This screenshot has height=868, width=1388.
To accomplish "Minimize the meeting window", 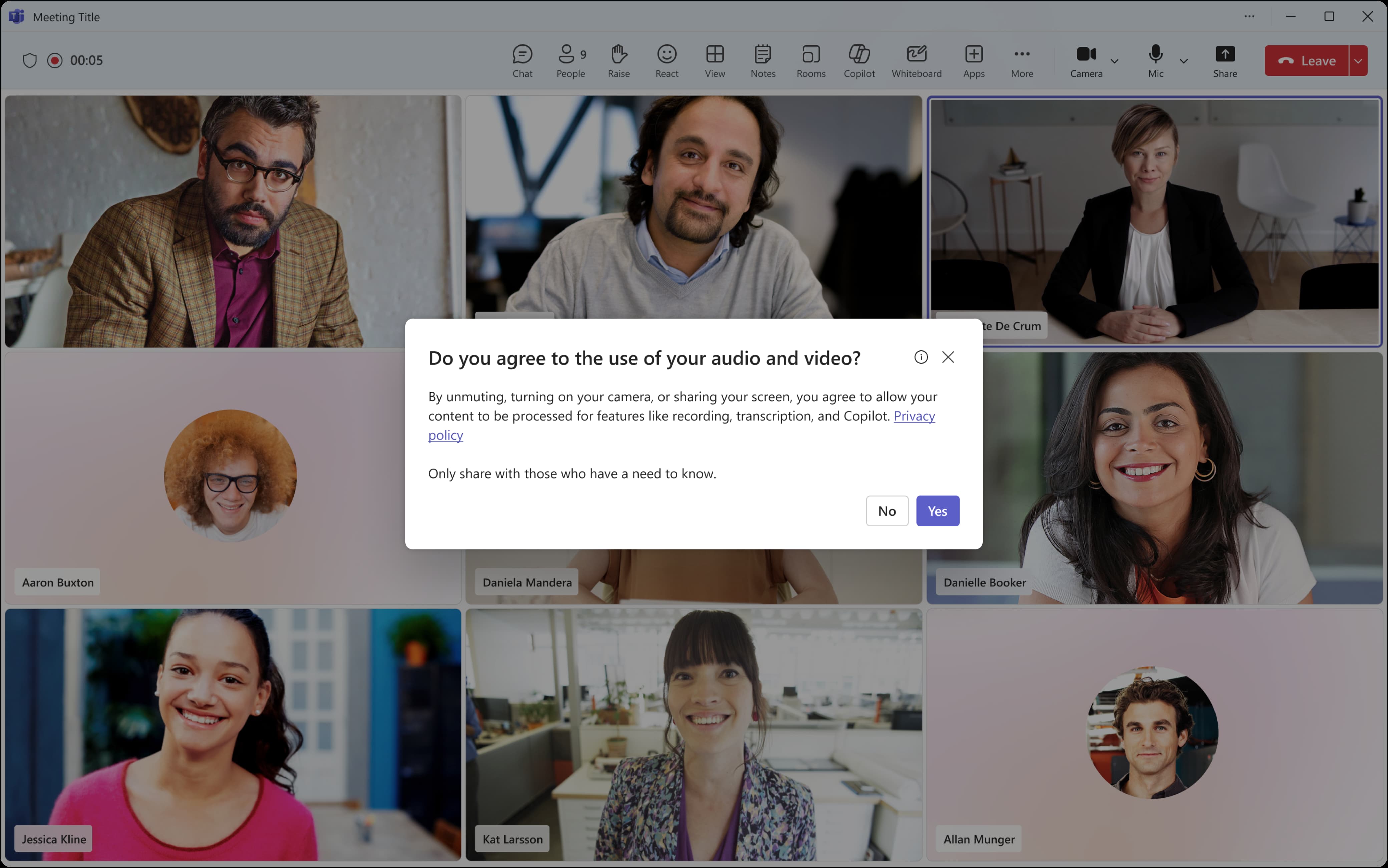I will pos(1291,17).
